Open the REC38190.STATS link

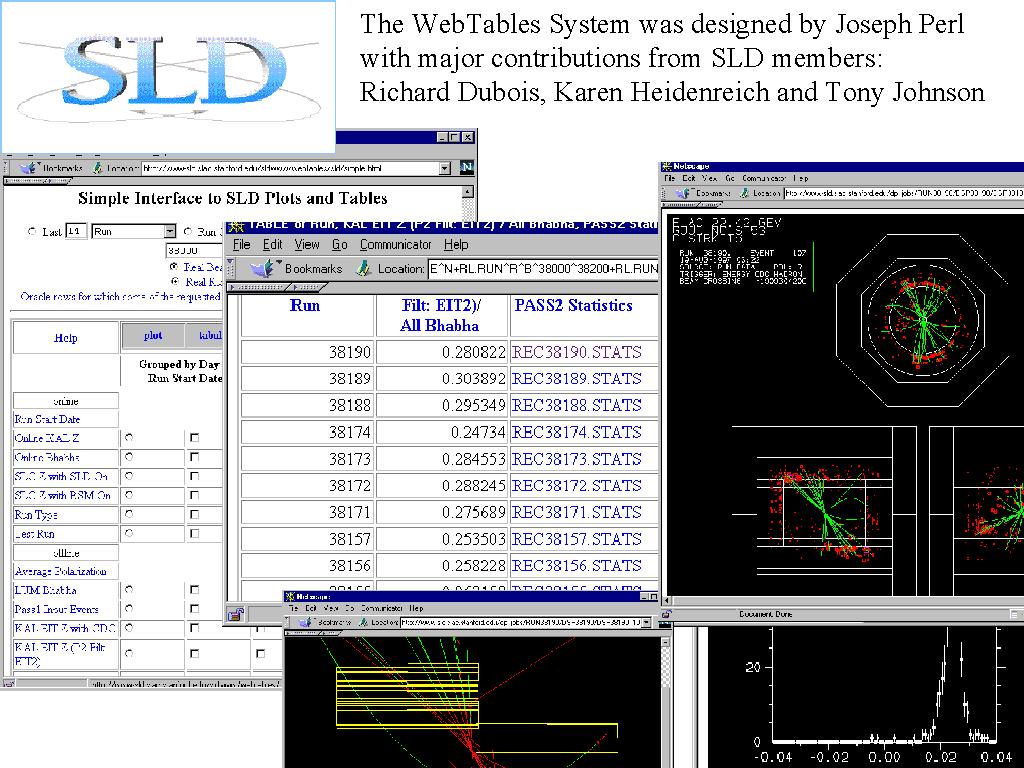[x=576, y=352]
